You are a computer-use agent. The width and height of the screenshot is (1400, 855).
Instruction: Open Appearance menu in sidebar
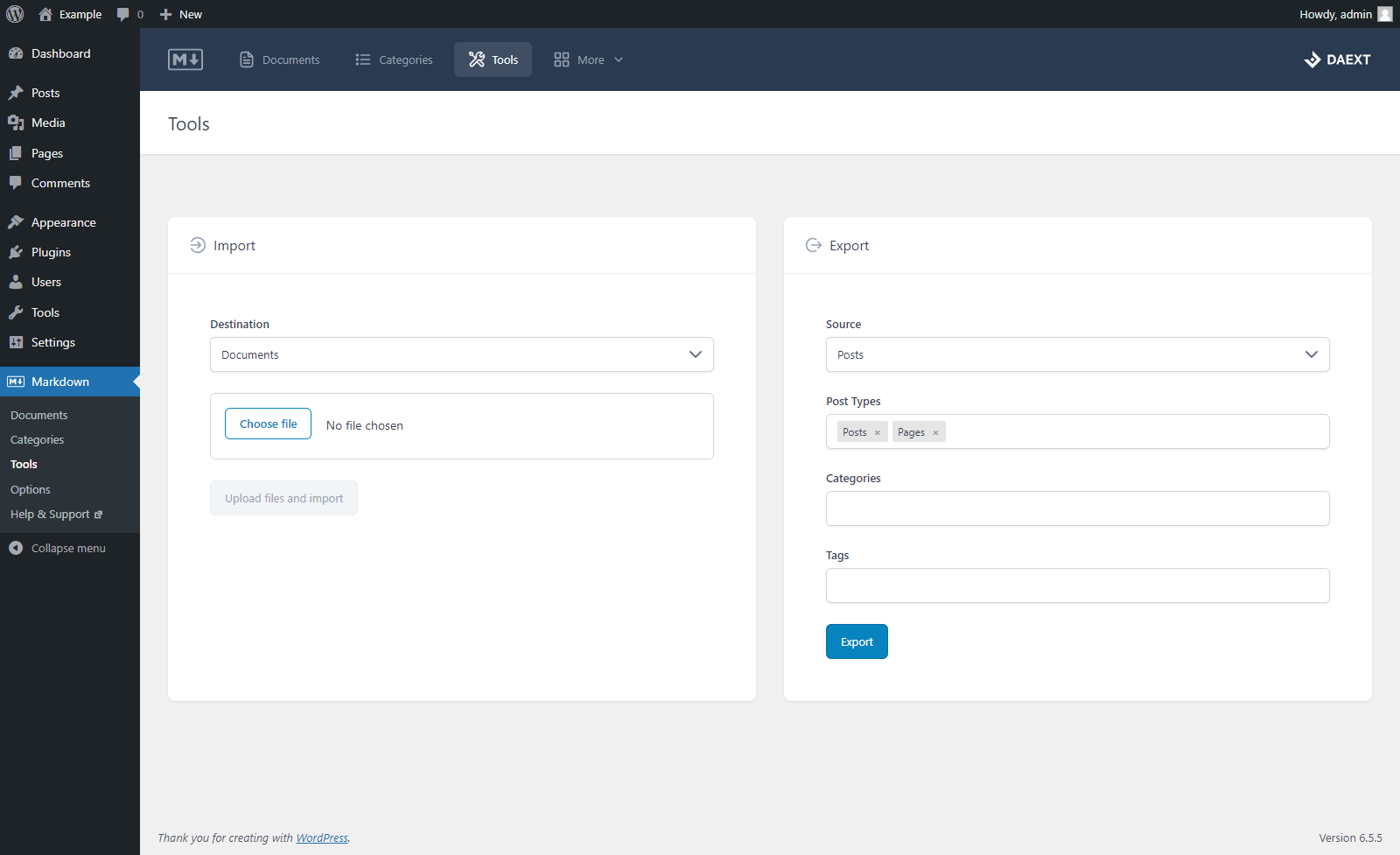70,222
